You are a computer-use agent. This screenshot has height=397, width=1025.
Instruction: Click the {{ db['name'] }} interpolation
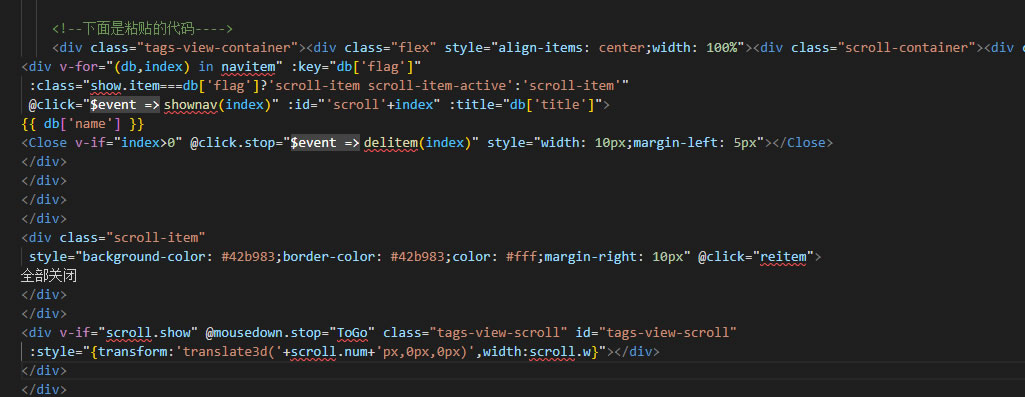[x=82, y=124]
